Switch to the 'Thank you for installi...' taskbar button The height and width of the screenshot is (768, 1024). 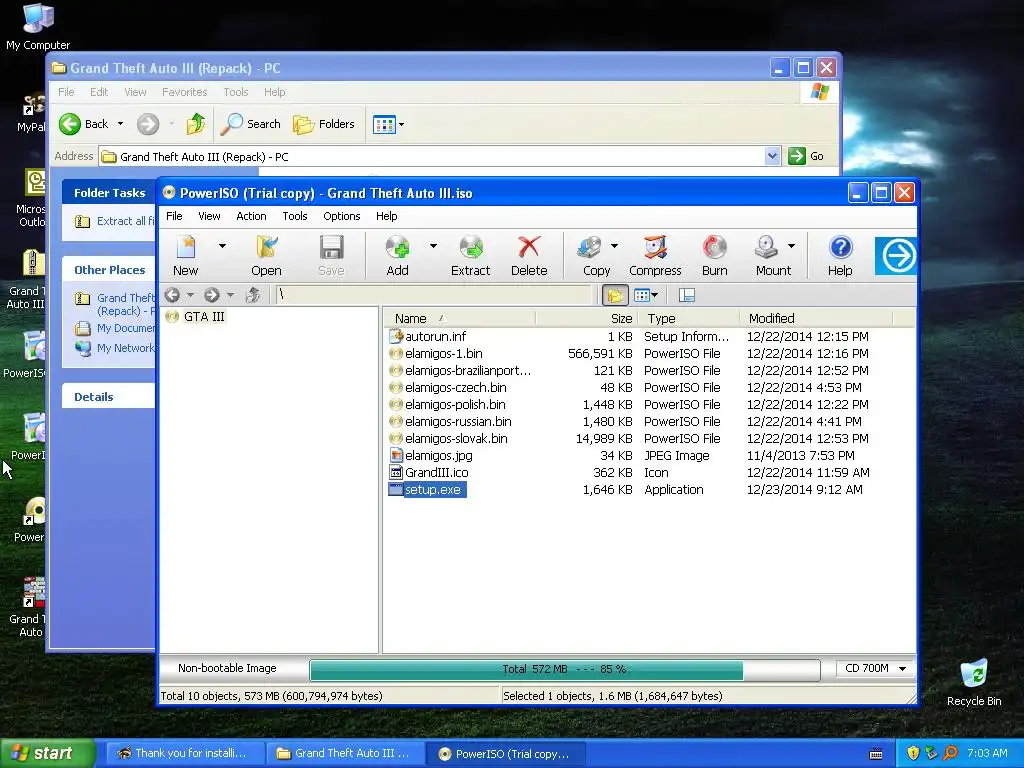(x=184, y=753)
